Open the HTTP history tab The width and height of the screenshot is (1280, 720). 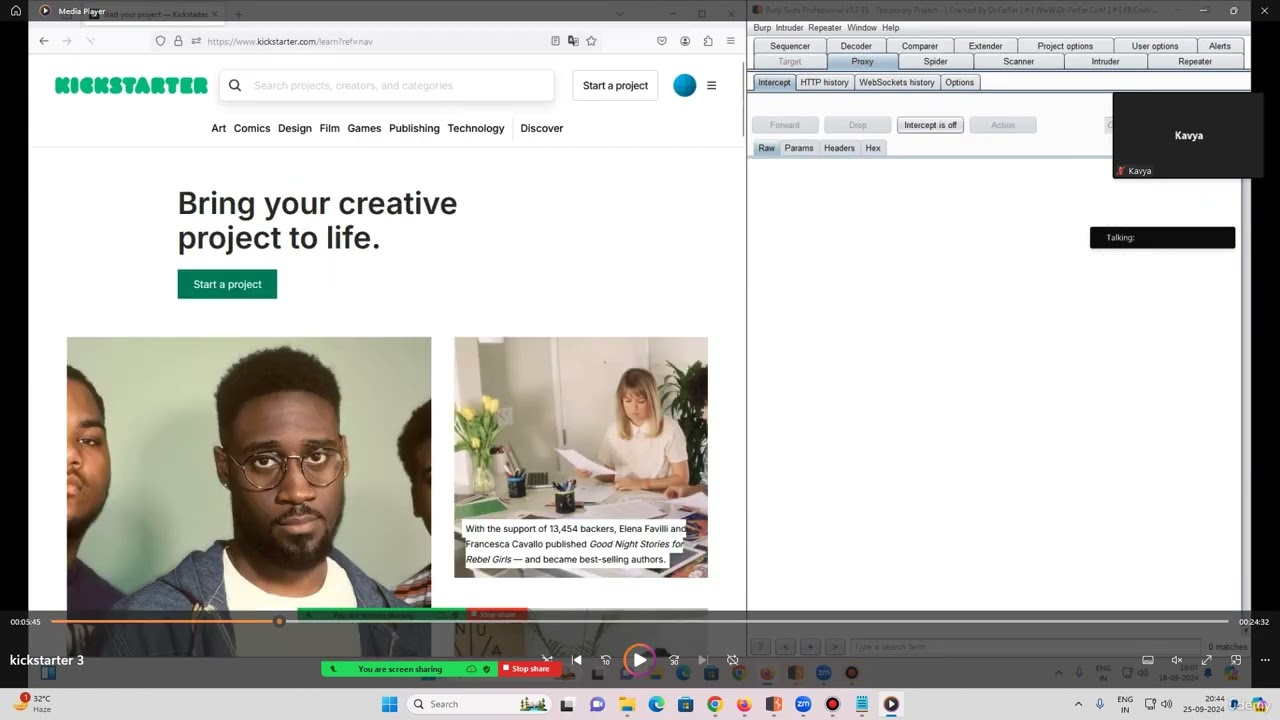coord(824,83)
